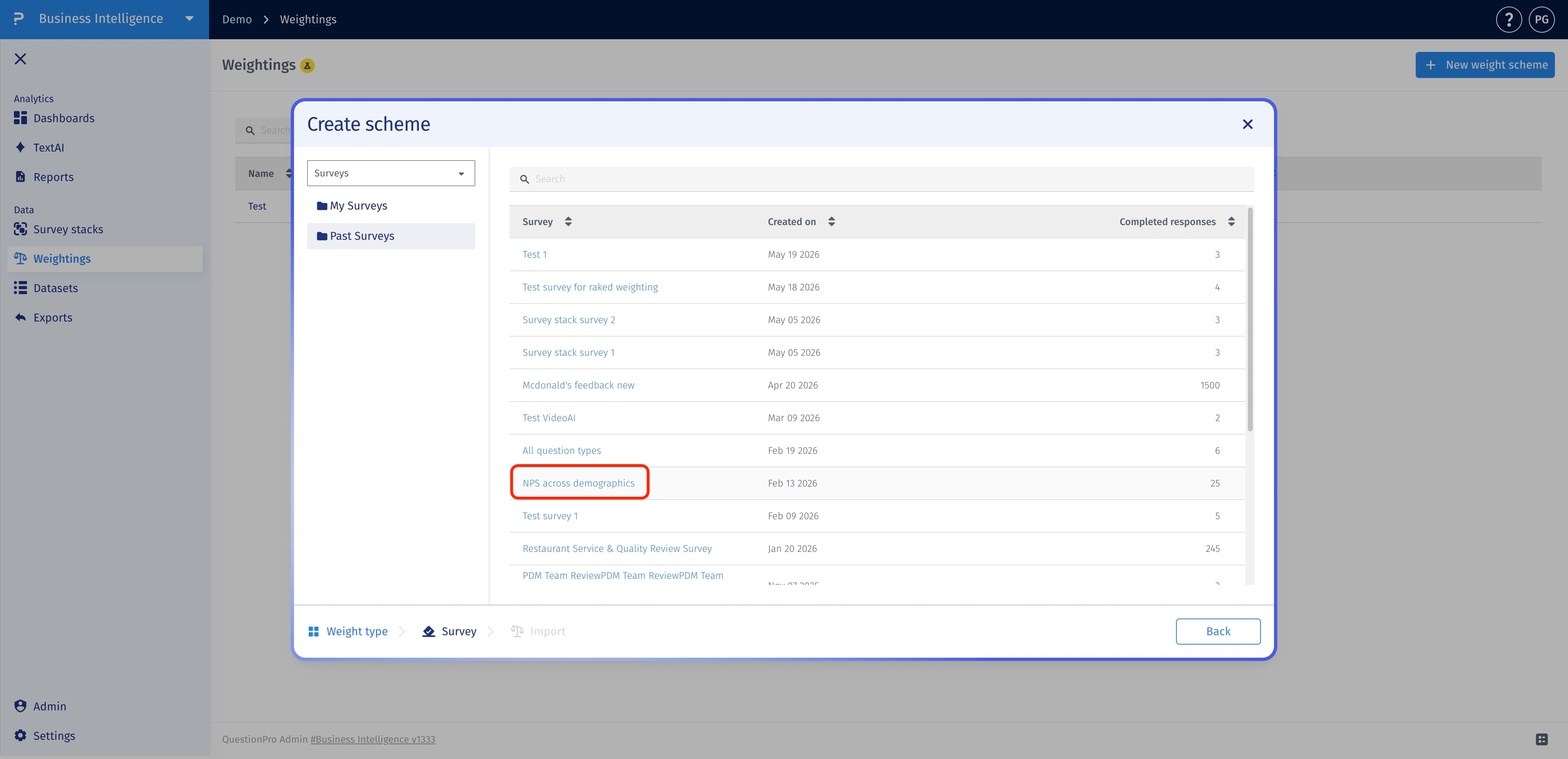Open the Surveys source dropdown

pyautogui.click(x=391, y=173)
